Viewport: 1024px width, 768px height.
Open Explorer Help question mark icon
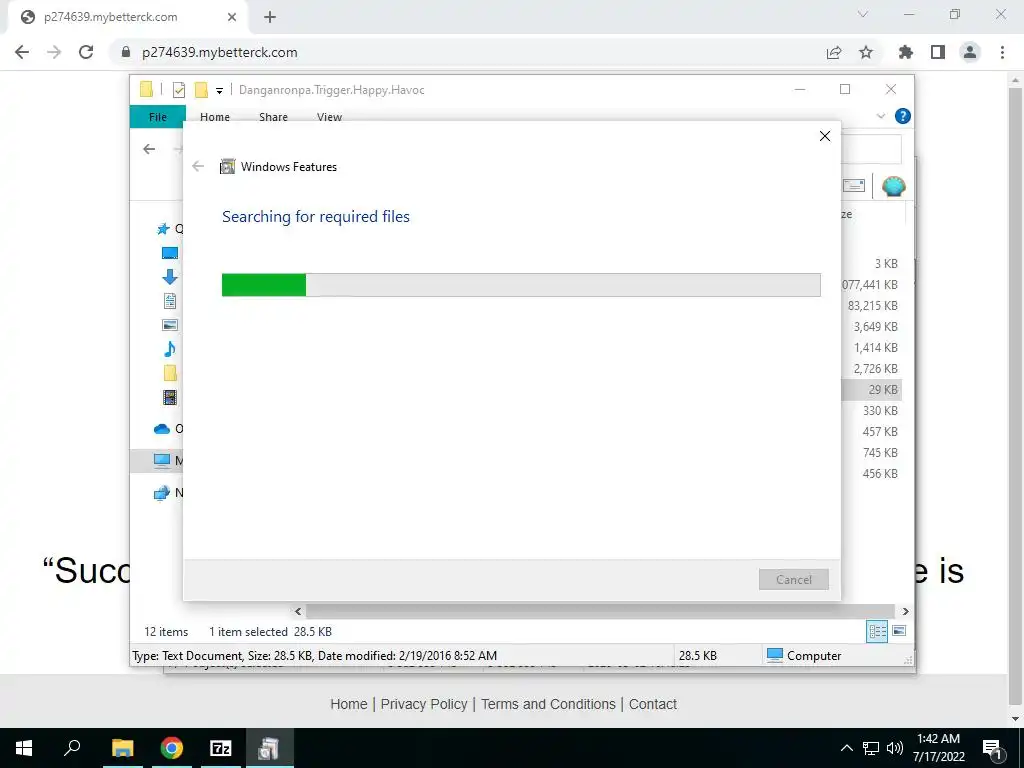click(x=903, y=116)
